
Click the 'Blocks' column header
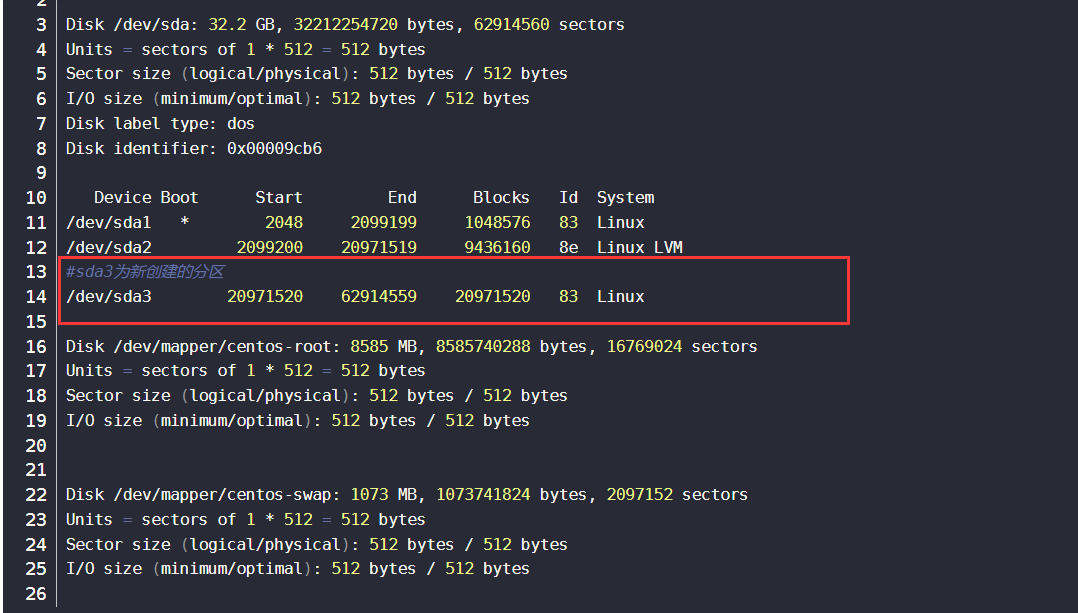click(501, 197)
